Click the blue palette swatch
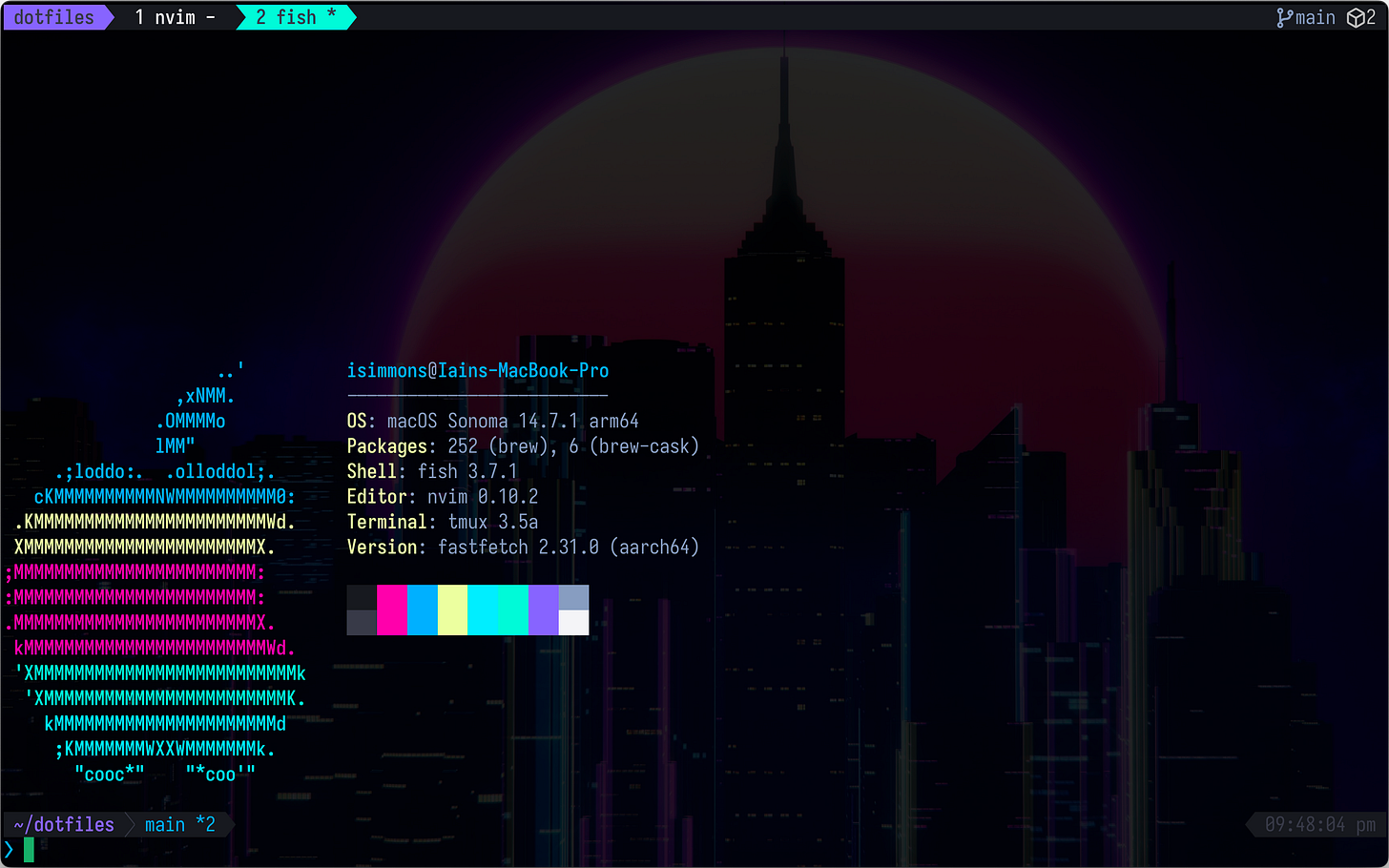 pyautogui.click(x=423, y=610)
